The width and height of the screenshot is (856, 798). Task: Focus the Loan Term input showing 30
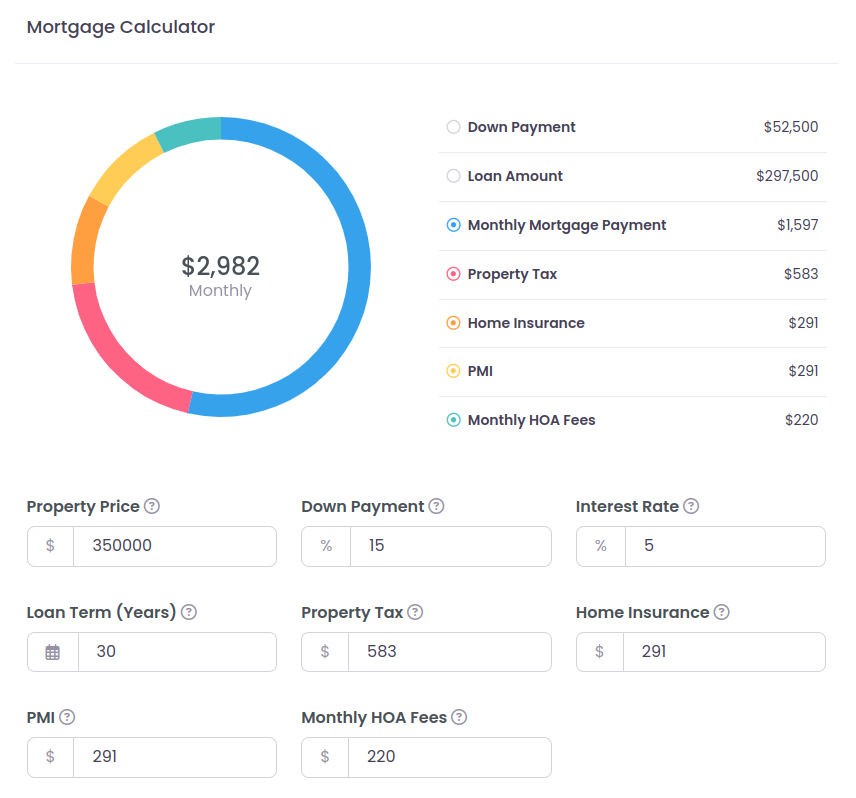click(177, 652)
